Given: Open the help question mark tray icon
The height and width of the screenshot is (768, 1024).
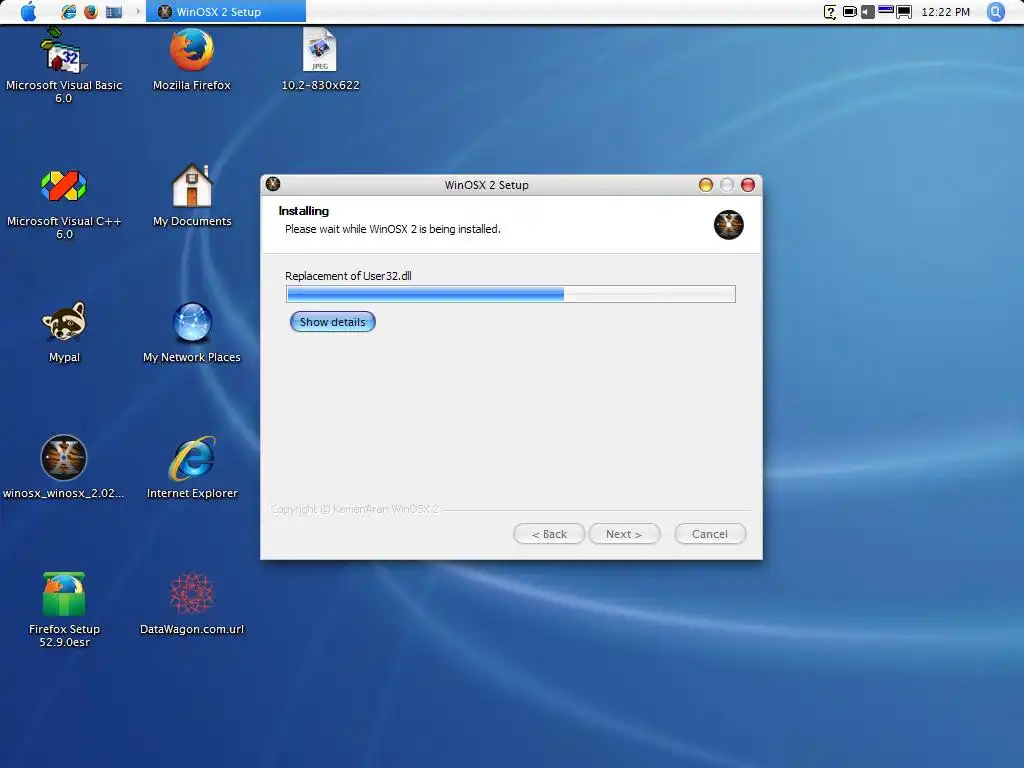Looking at the screenshot, I should pos(829,12).
